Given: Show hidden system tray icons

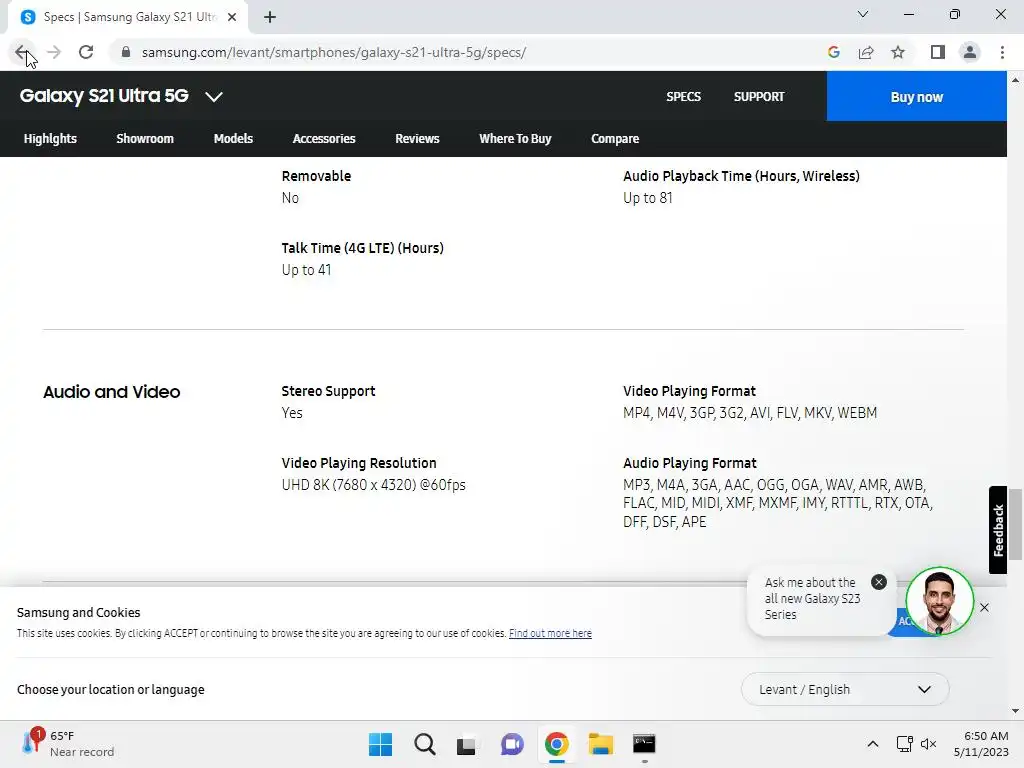Looking at the screenshot, I should point(872,744).
